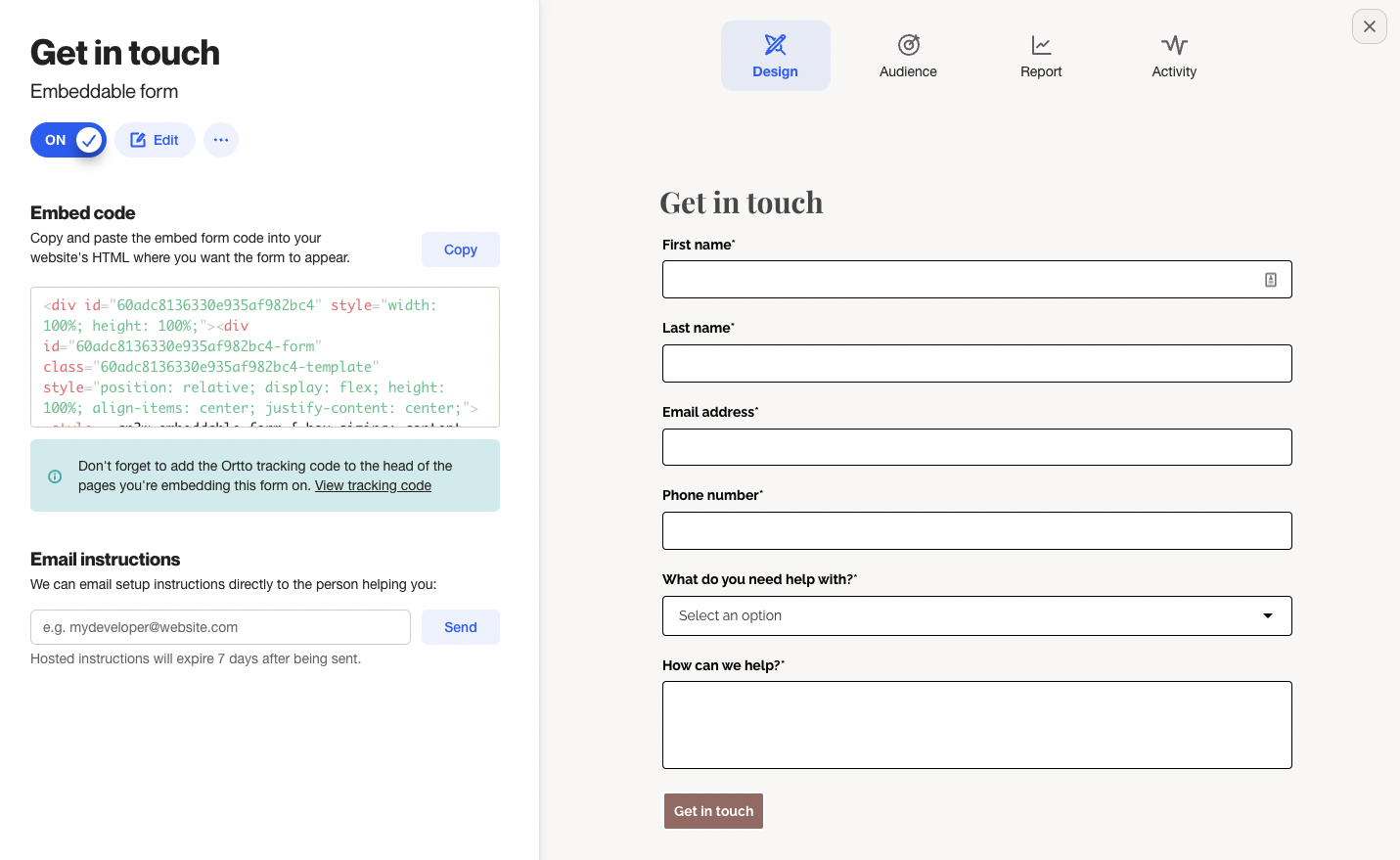Open the 'What do you need help with?' dropdown

pos(977,616)
